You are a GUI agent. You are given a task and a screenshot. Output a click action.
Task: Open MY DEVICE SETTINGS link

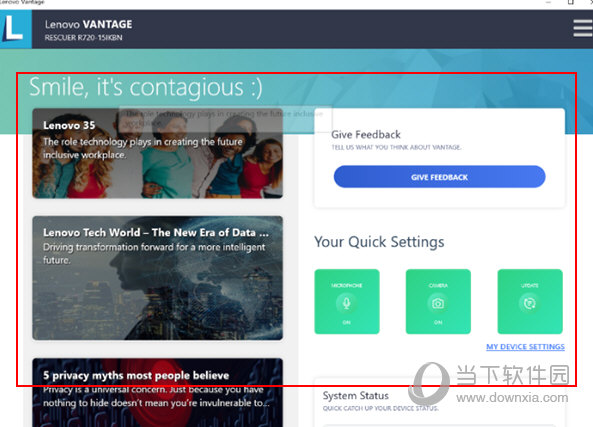pyautogui.click(x=525, y=346)
